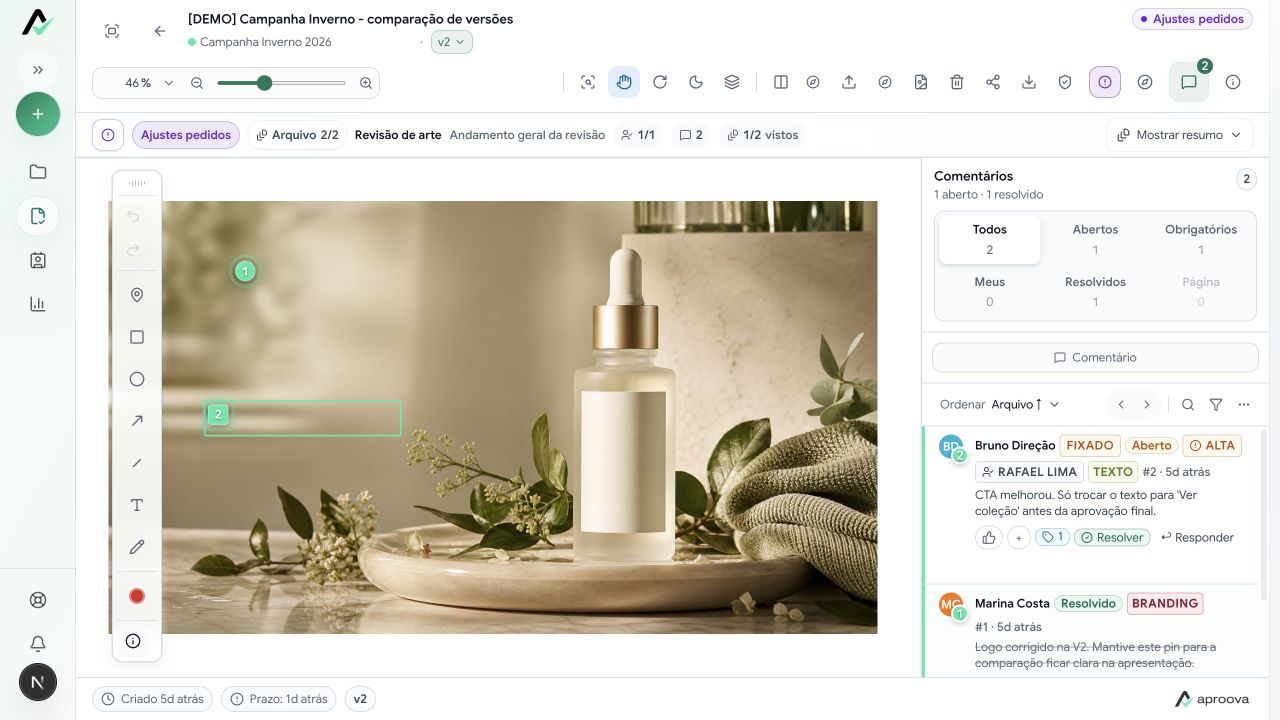Click comment pin 1 on the image
The image size is (1280, 720).
click(x=245, y=271)
